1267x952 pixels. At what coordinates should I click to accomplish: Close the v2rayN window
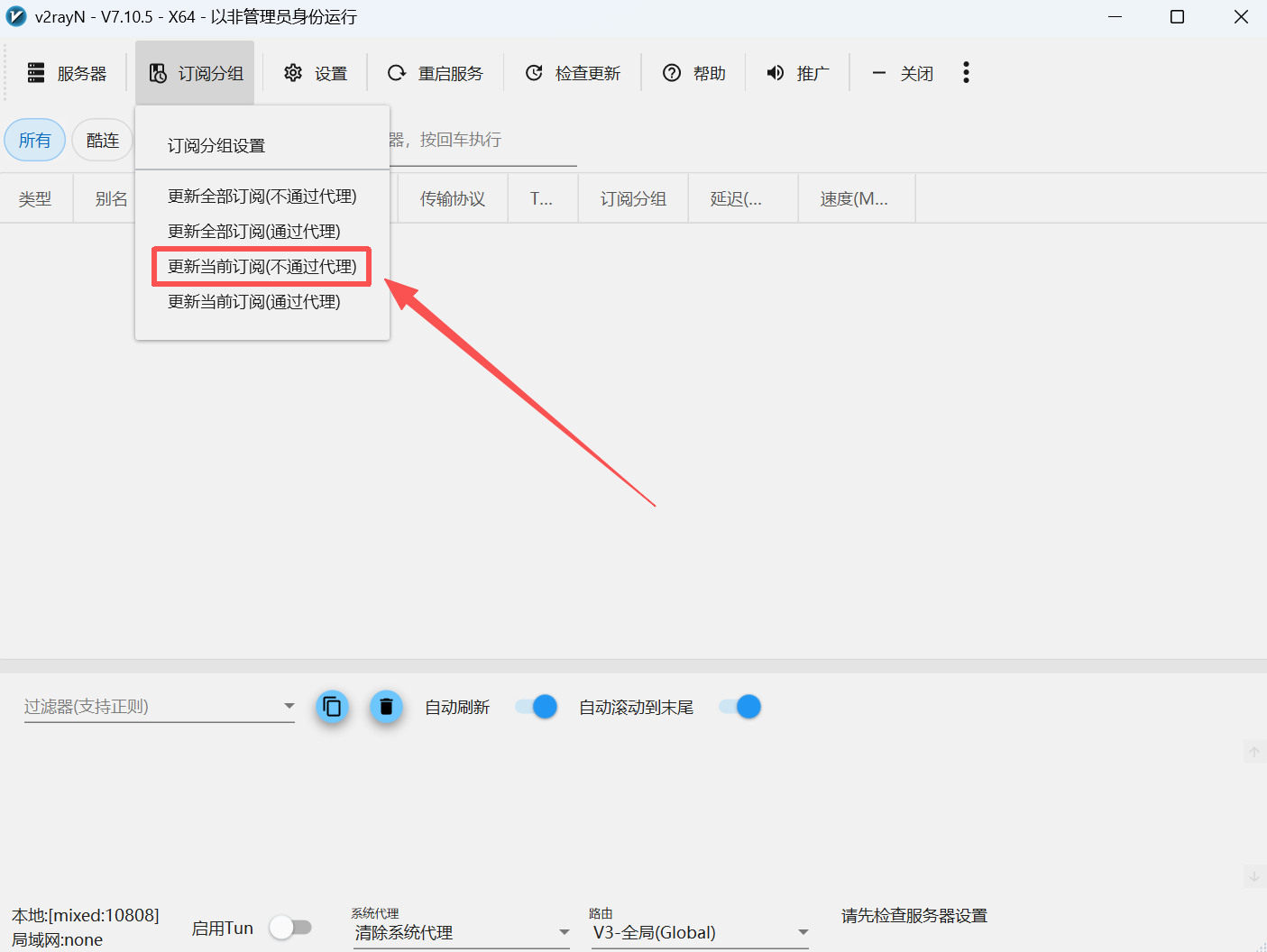[1241, 17]
